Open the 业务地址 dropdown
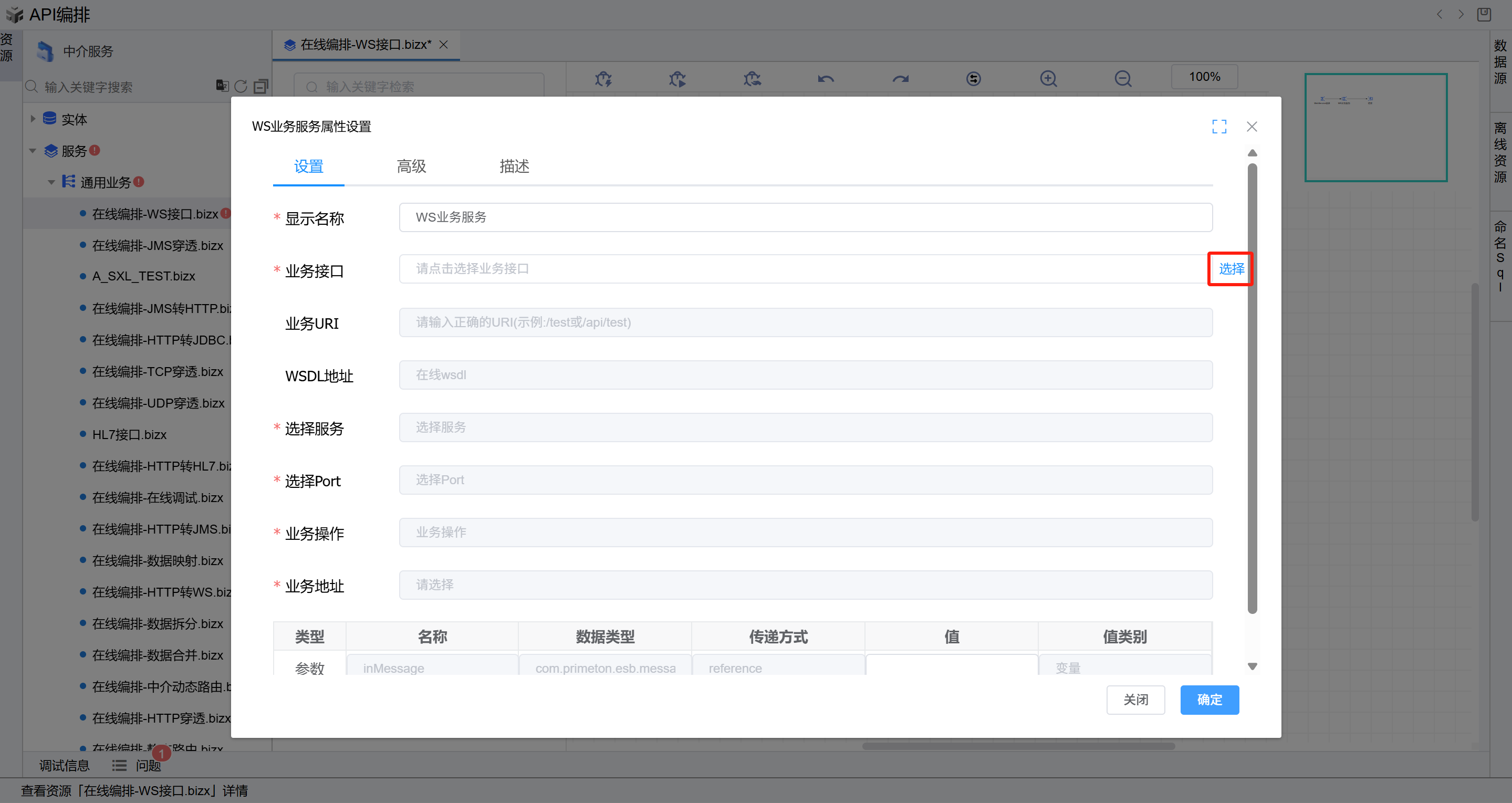Screen dimensions: 1512x803 point(805,585)
